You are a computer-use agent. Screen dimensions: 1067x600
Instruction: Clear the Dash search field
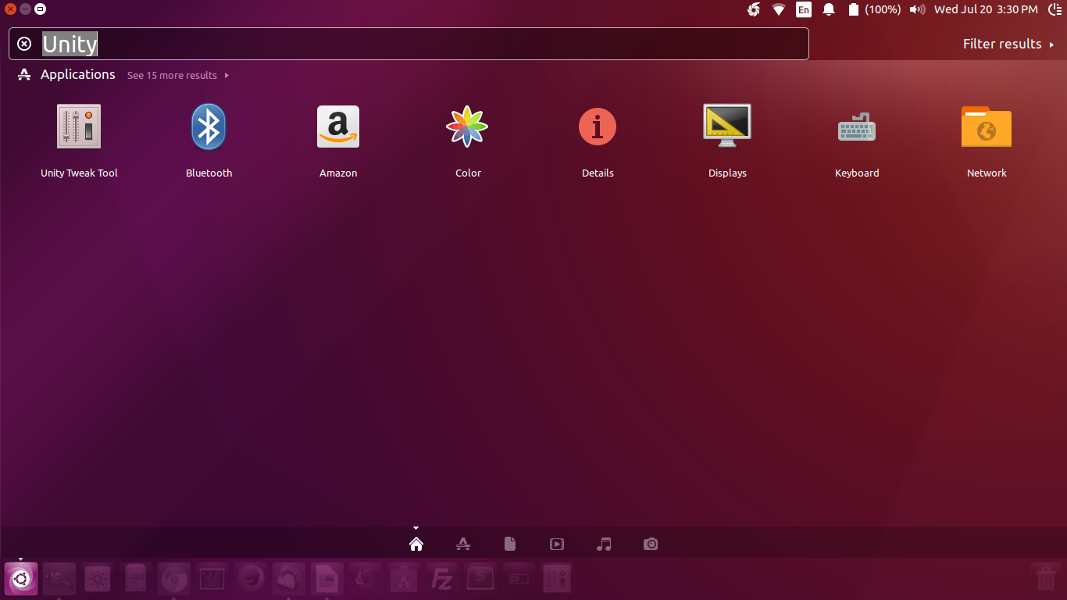point(24,44)
